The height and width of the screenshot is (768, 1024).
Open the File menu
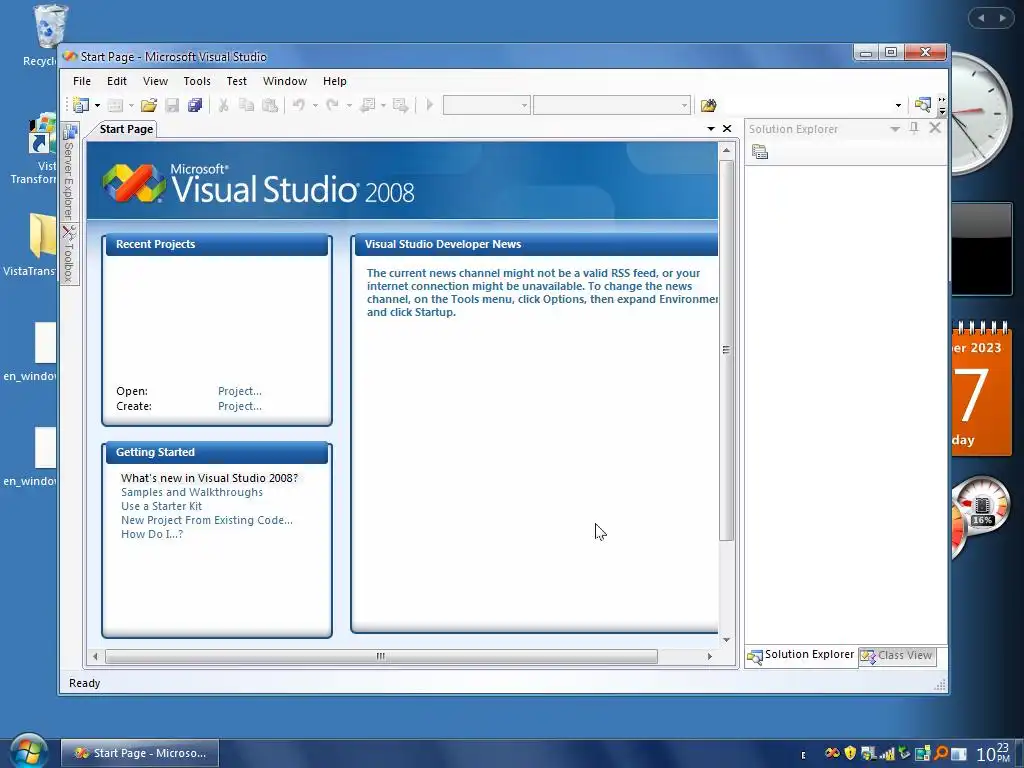click(x=82, y=81)
